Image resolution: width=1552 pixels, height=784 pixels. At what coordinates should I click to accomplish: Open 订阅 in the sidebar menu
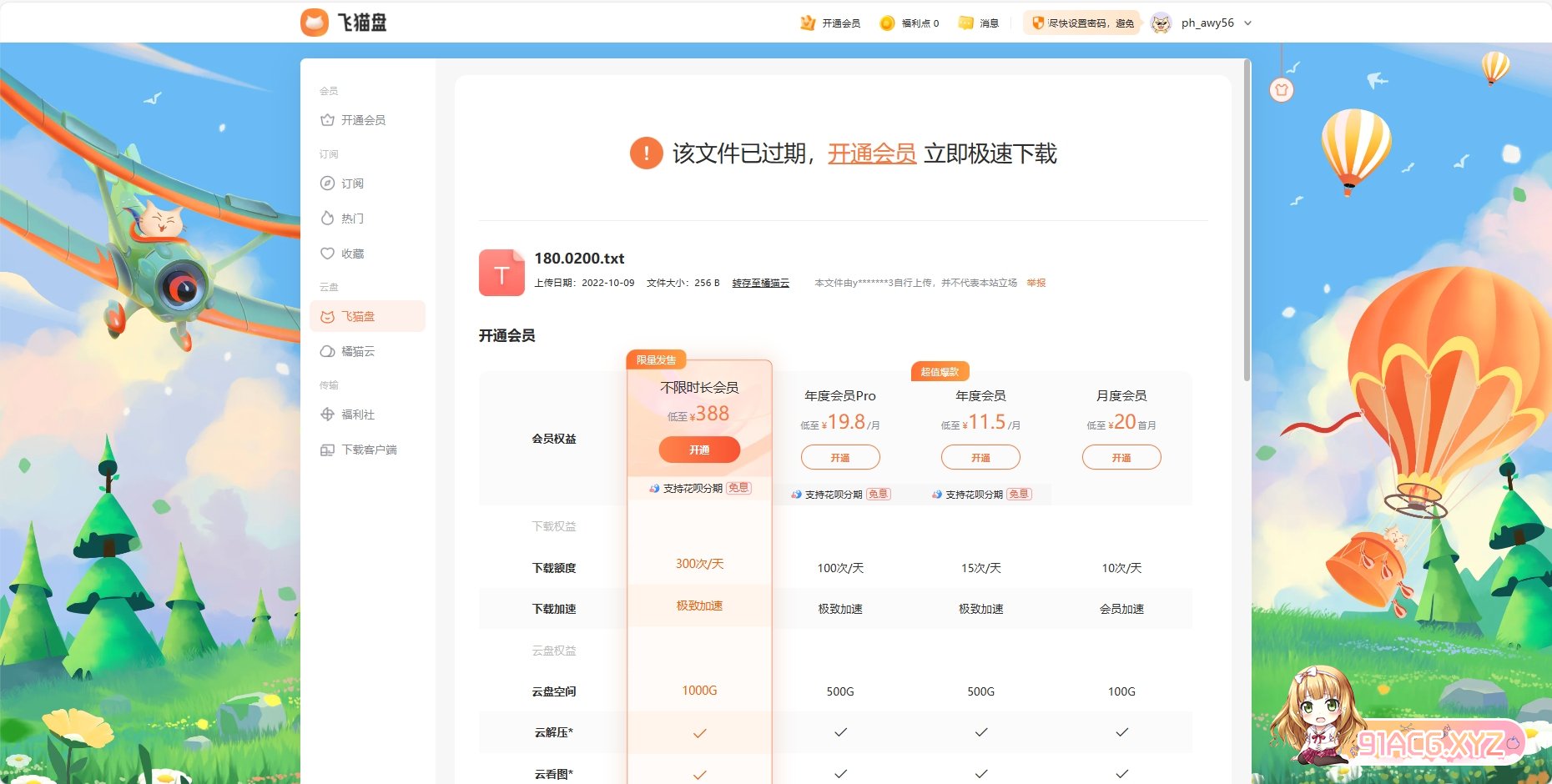352,183
